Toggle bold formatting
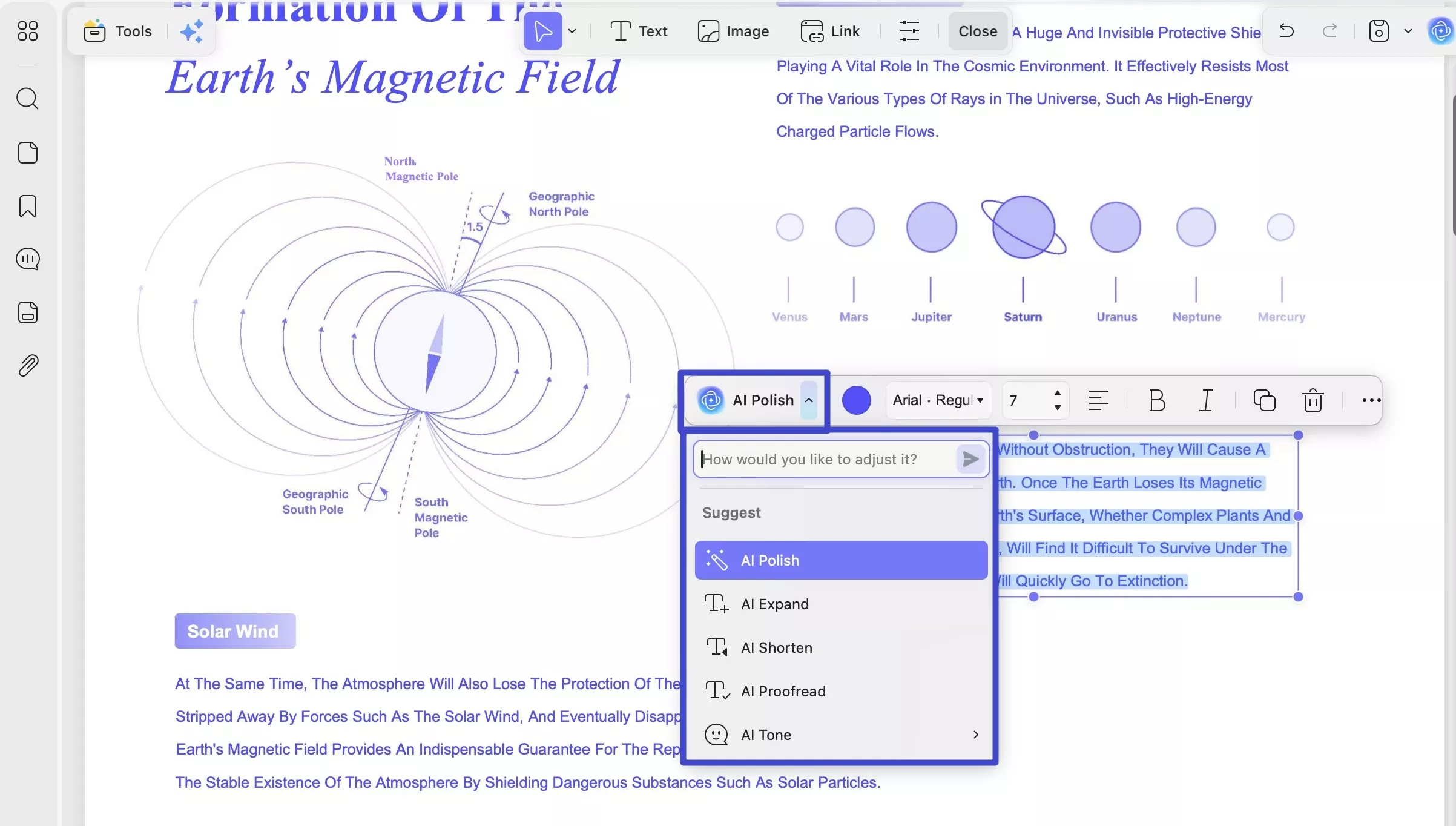Screen dimensions: 1456x826 click(1156, 400)
